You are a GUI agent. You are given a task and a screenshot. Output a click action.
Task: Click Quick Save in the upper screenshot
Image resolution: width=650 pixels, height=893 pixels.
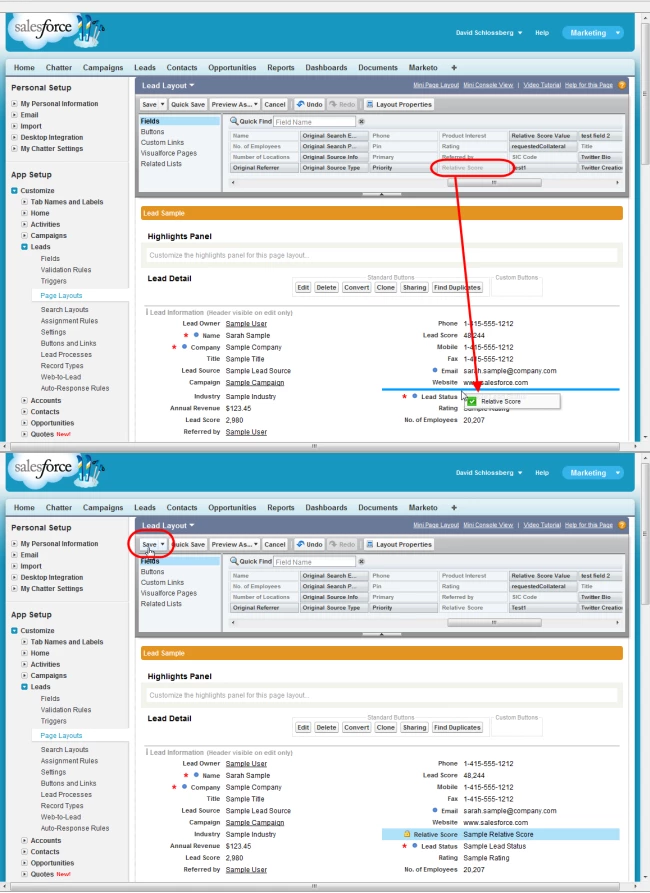pos(188,104)
